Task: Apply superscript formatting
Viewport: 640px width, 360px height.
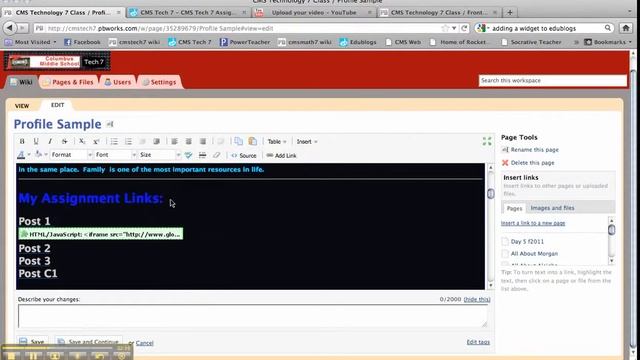Action: [96, 141]
